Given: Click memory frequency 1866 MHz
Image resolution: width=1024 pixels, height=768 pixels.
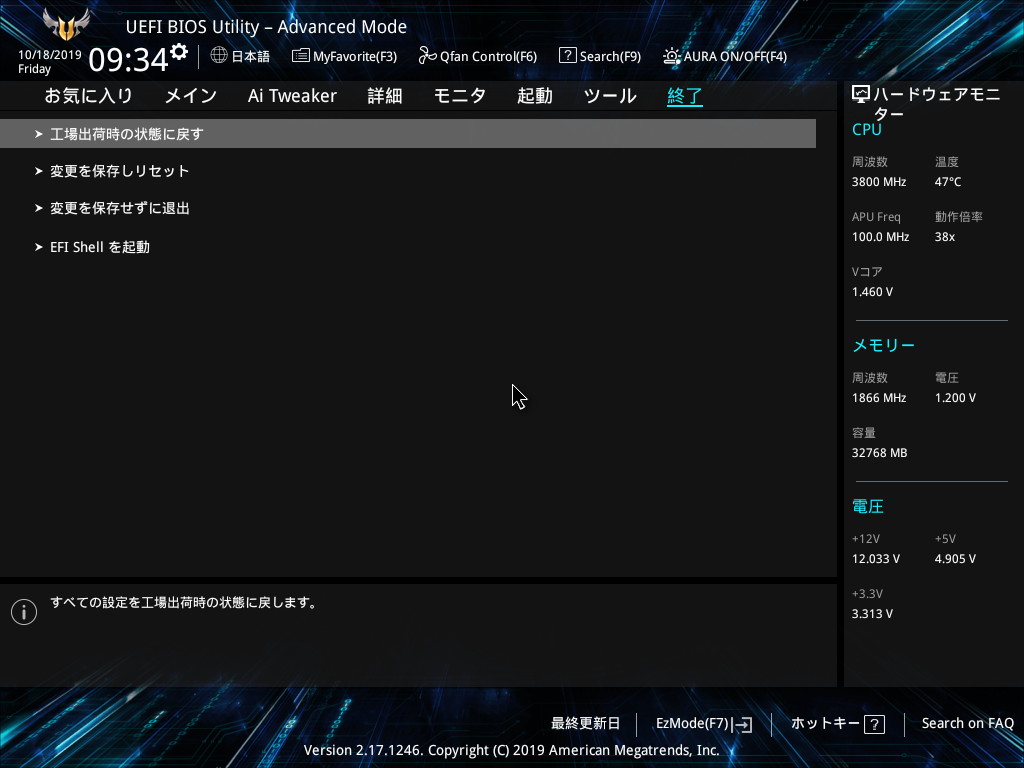Looking at the screenshot, I should point(878,398).
